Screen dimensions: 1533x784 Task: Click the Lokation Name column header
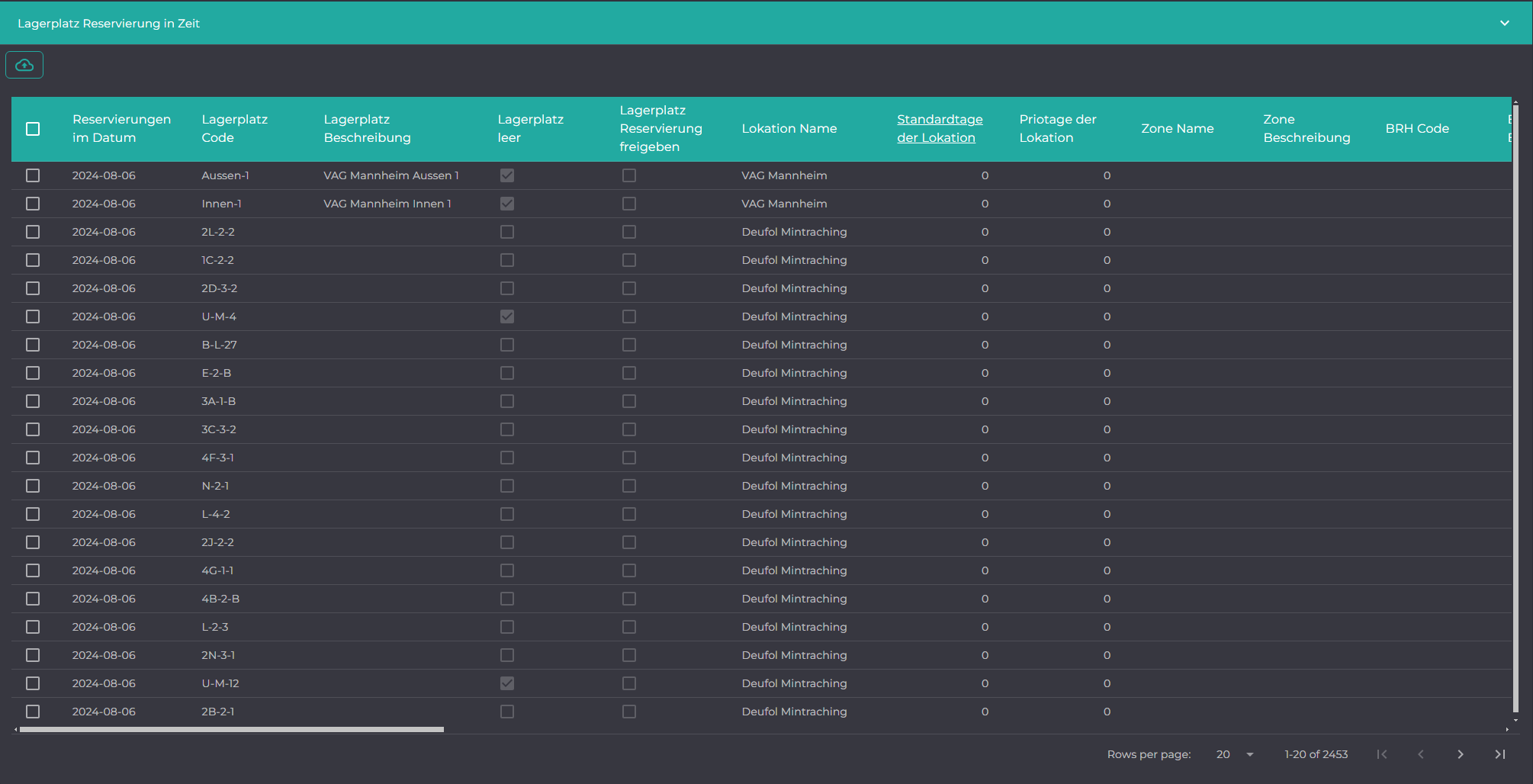[x=789, y=128]
